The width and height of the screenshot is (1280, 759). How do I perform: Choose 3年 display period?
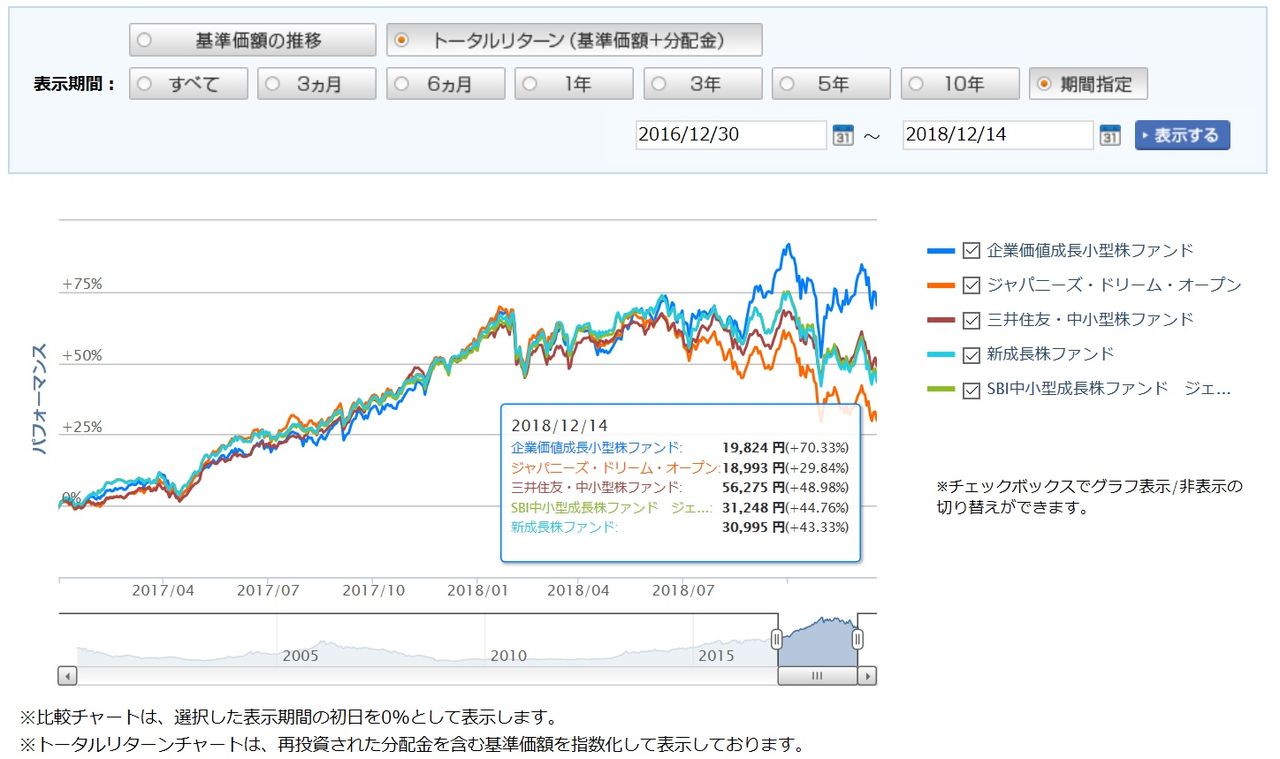703,84
